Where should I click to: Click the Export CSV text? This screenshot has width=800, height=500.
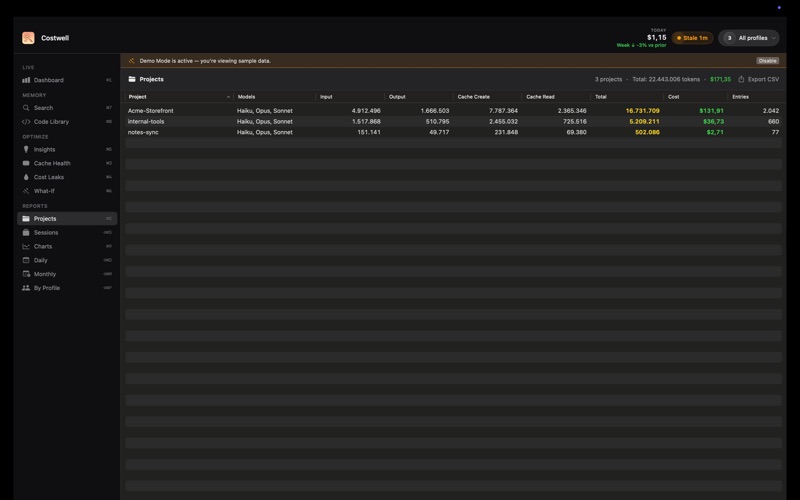coord(763,79)
